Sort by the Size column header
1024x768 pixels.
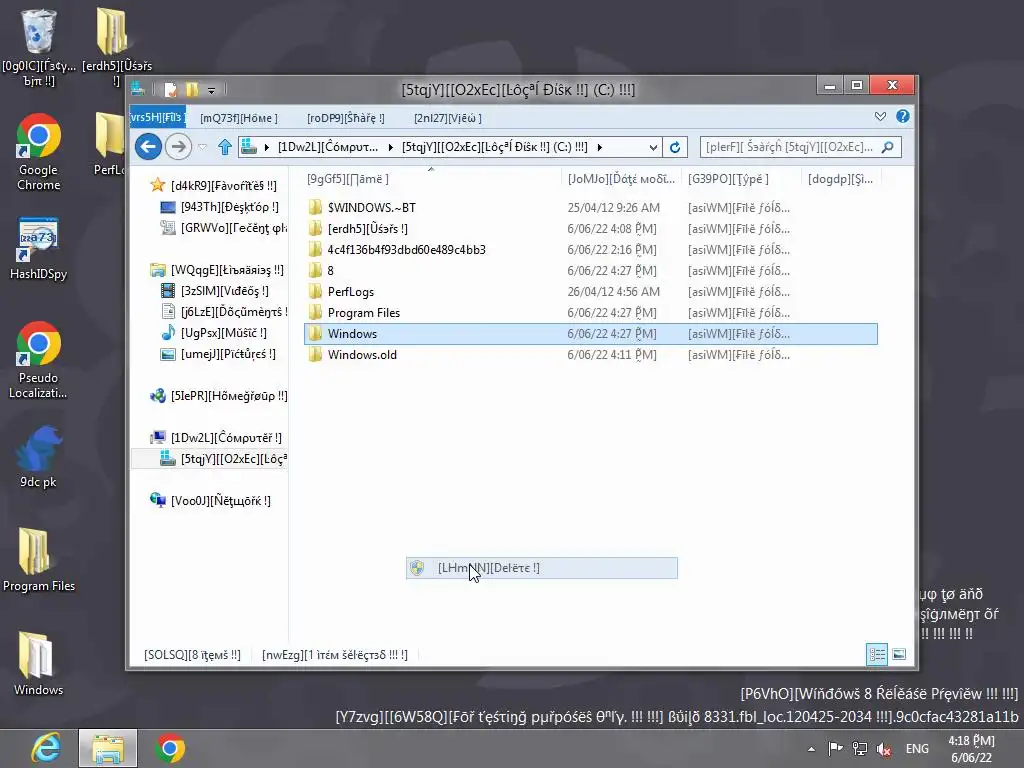[x=840, y=179]
